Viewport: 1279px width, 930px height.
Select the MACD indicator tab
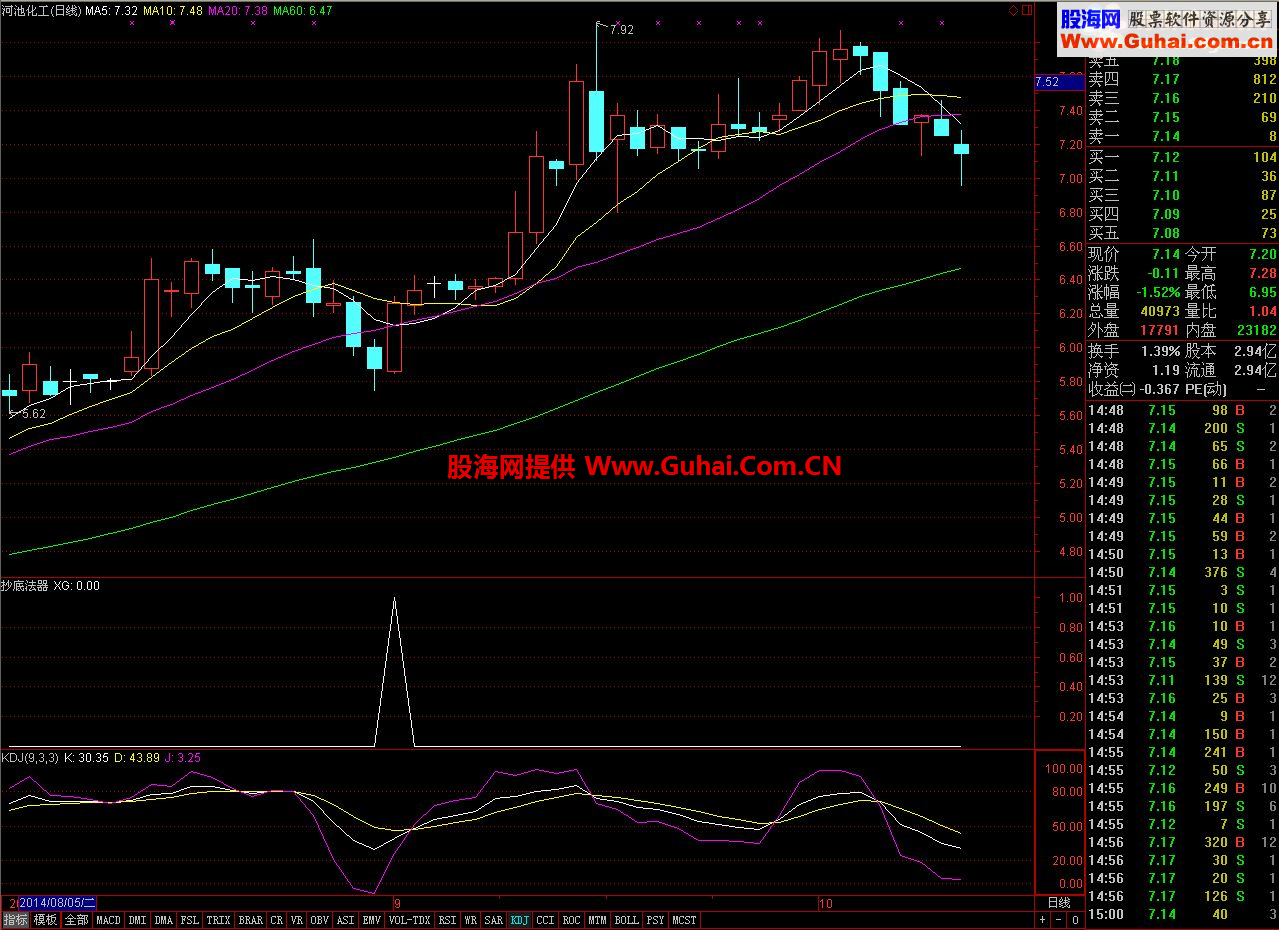tap(108, 919)
